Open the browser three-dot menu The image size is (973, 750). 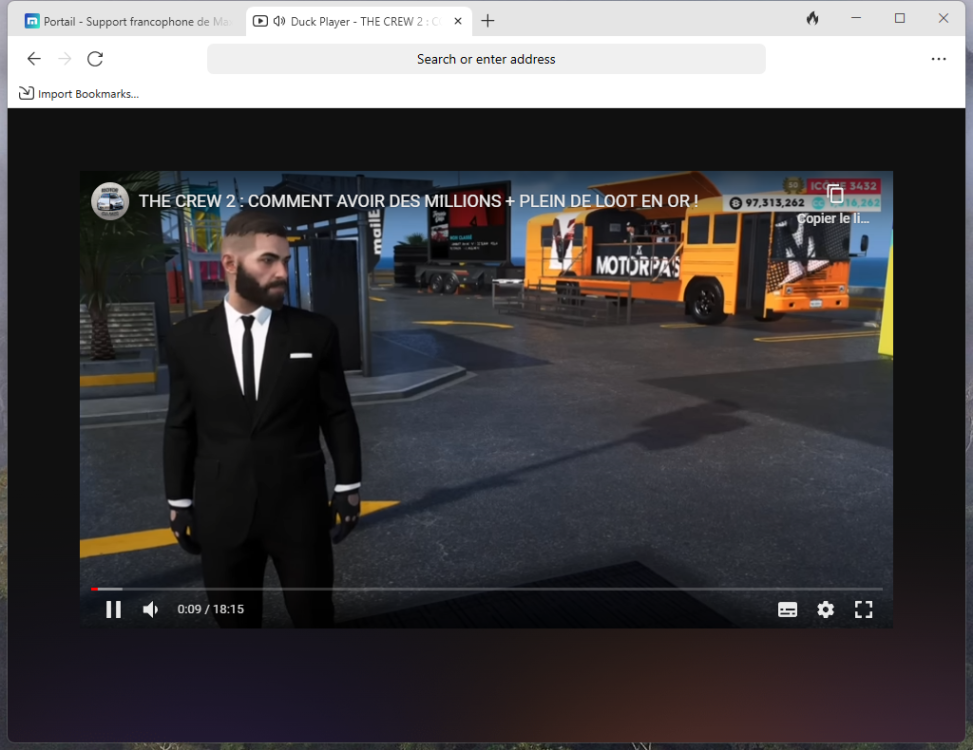point(938,59)
